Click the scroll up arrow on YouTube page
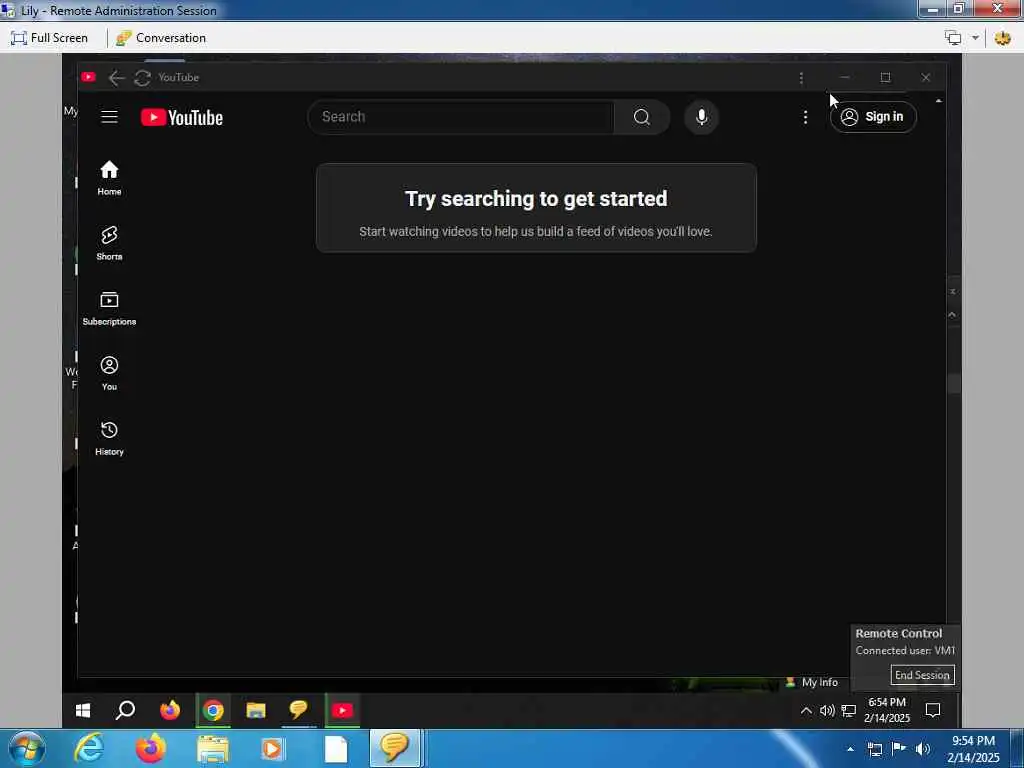Viewport: 1024px width, 768px height. pos(938,101)
